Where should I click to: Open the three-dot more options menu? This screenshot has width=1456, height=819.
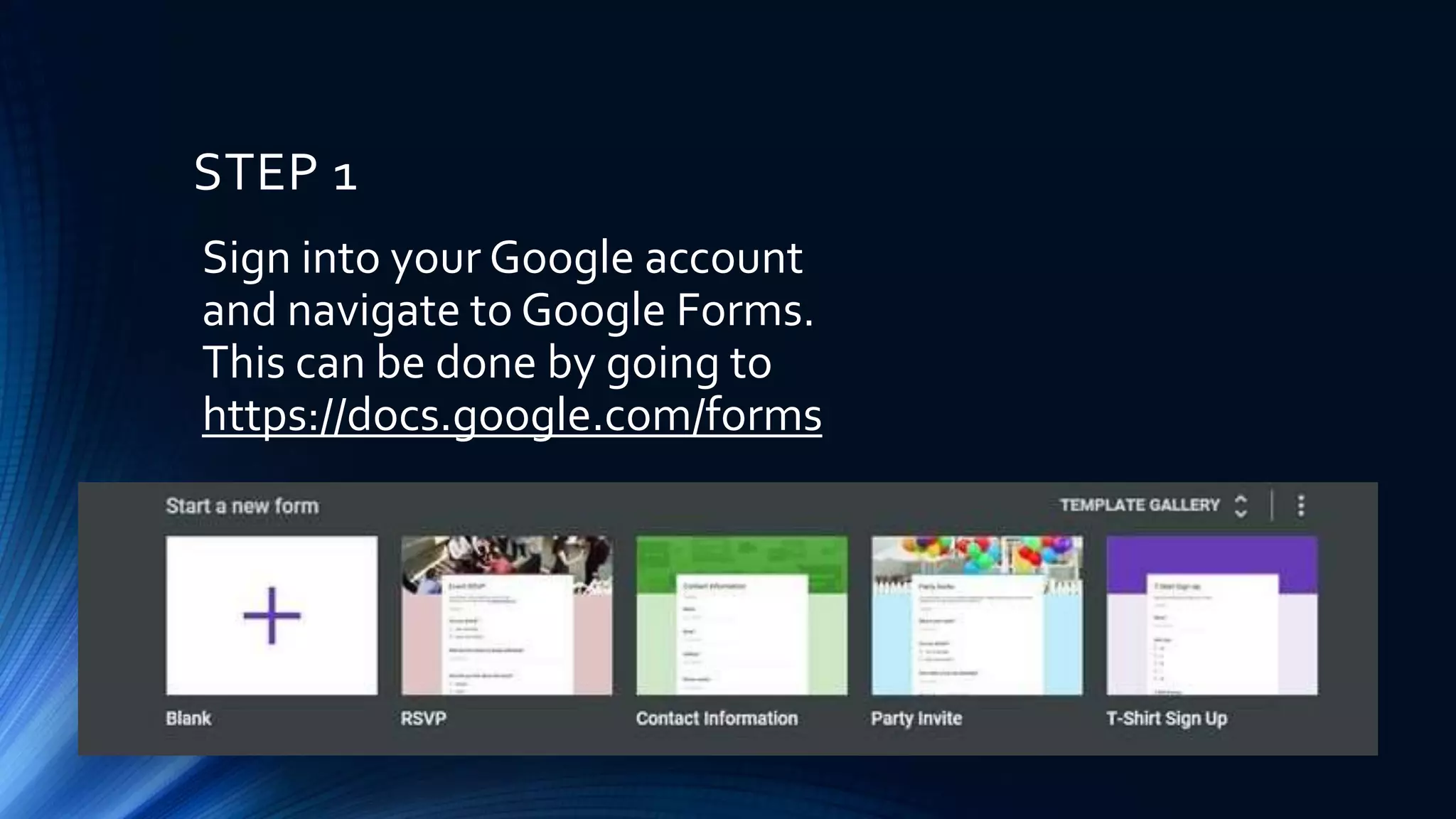[1301, 505]
